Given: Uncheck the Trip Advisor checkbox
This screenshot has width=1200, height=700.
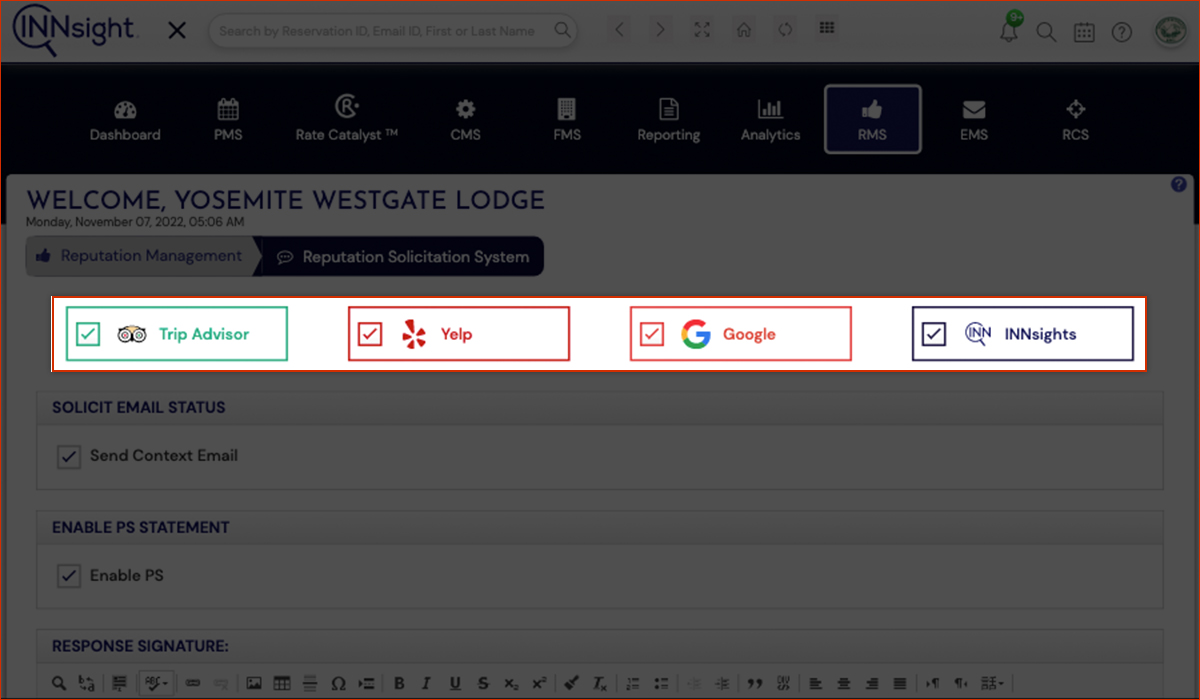Looking at the screenshot, I should pos(88,334).
